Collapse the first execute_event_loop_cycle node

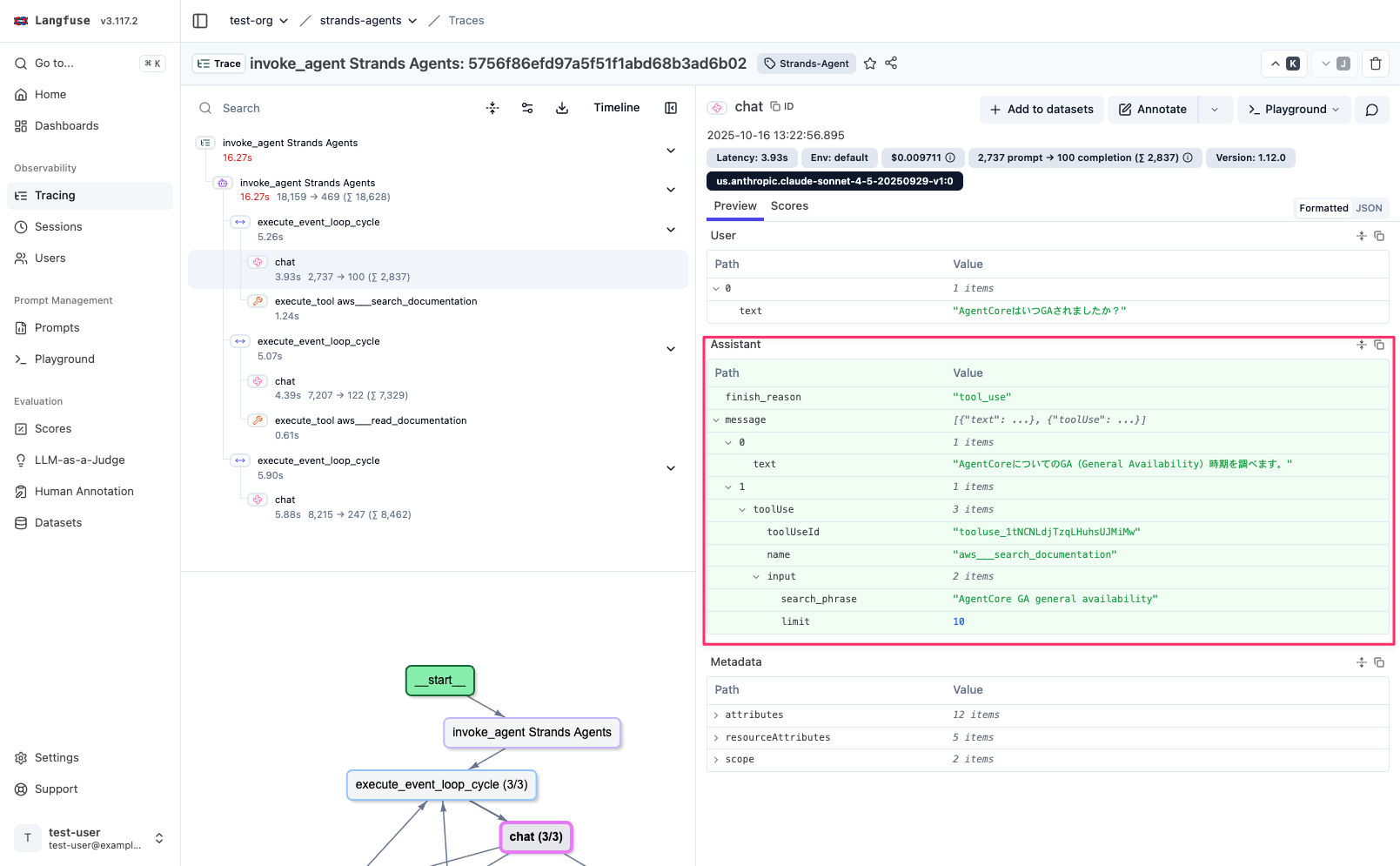pos(671,230)
